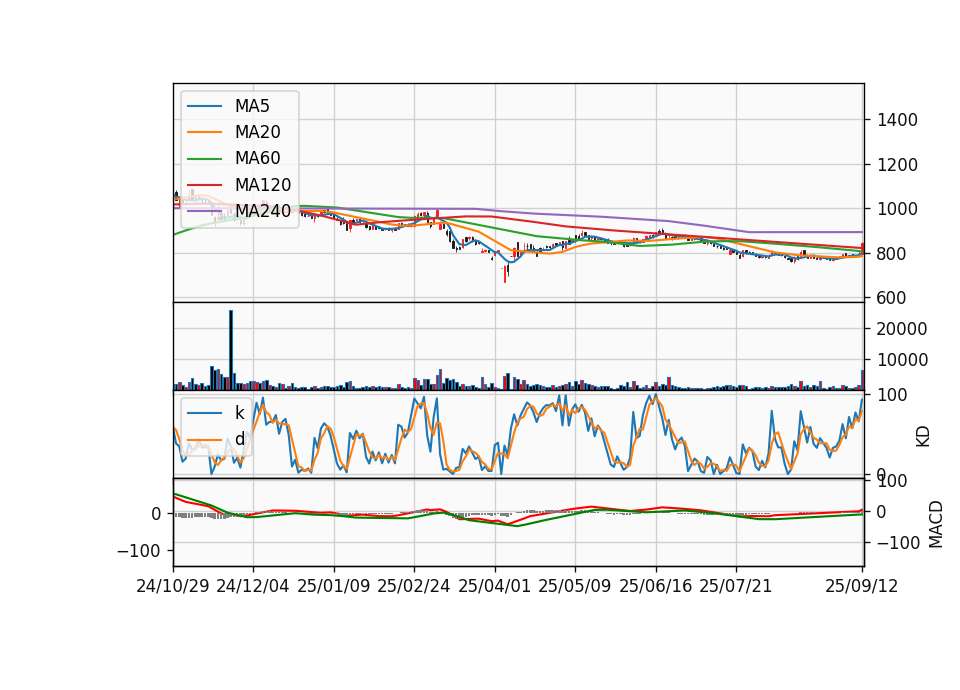This screenshot has width=960, height=690.
Task: Click the MA240 legend label
Action: coord(263,211)
